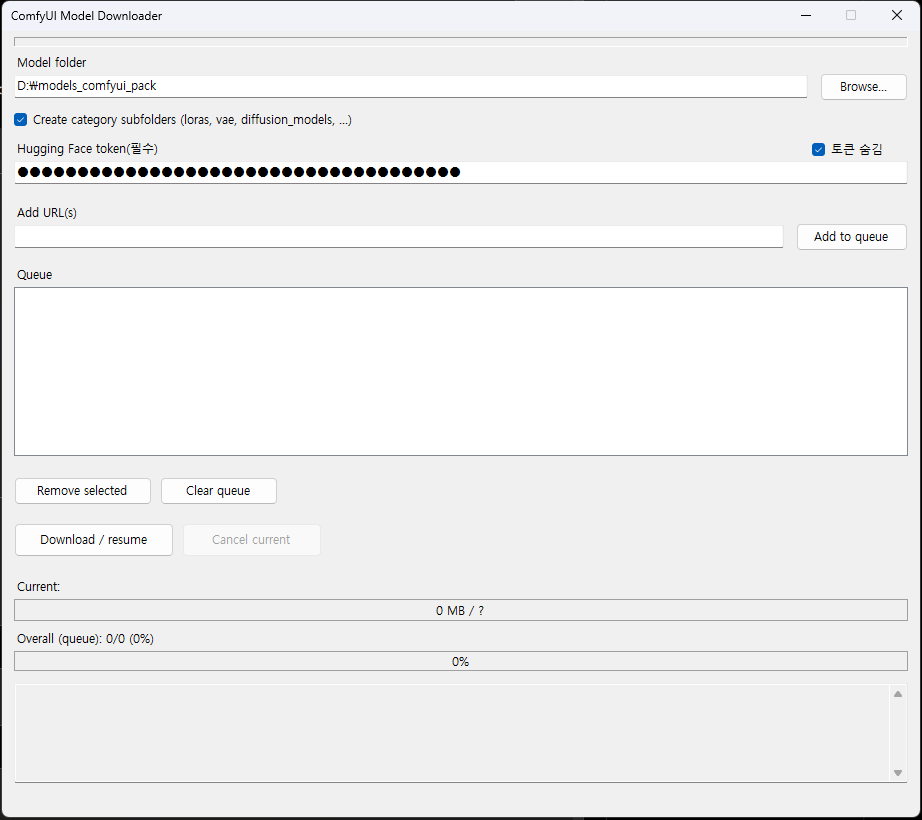
Task: Click inside the Queue list box
Action: pyautogui.click(x=460, y=371)
